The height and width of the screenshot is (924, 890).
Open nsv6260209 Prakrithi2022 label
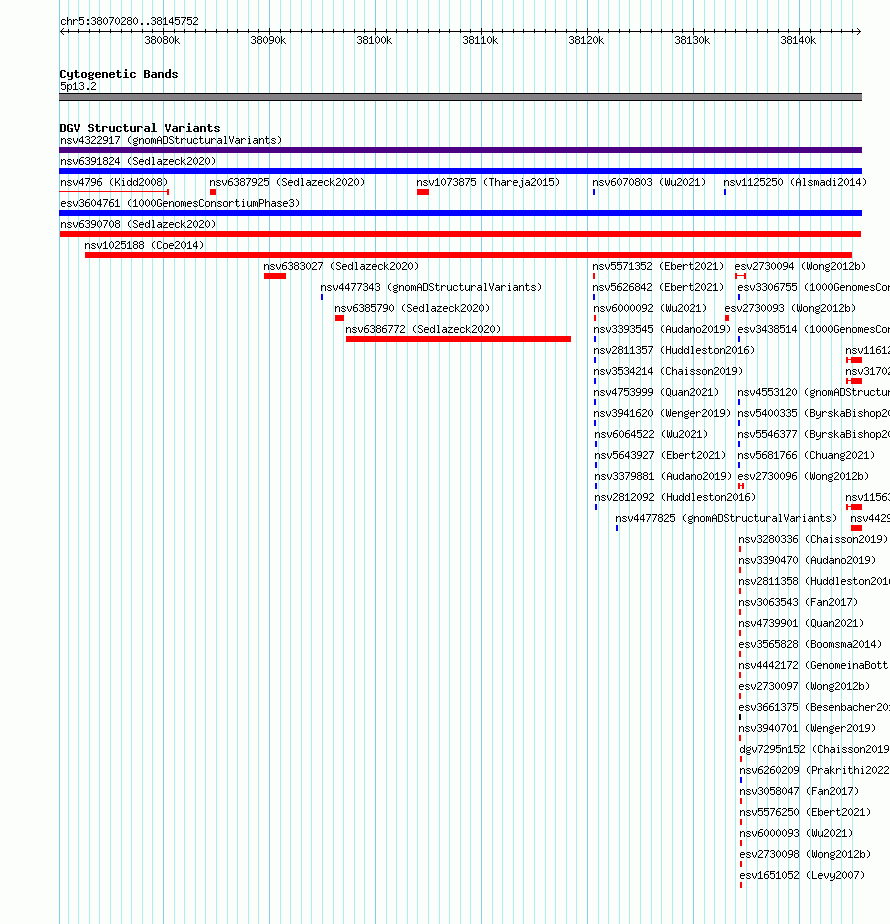(815, 770)
